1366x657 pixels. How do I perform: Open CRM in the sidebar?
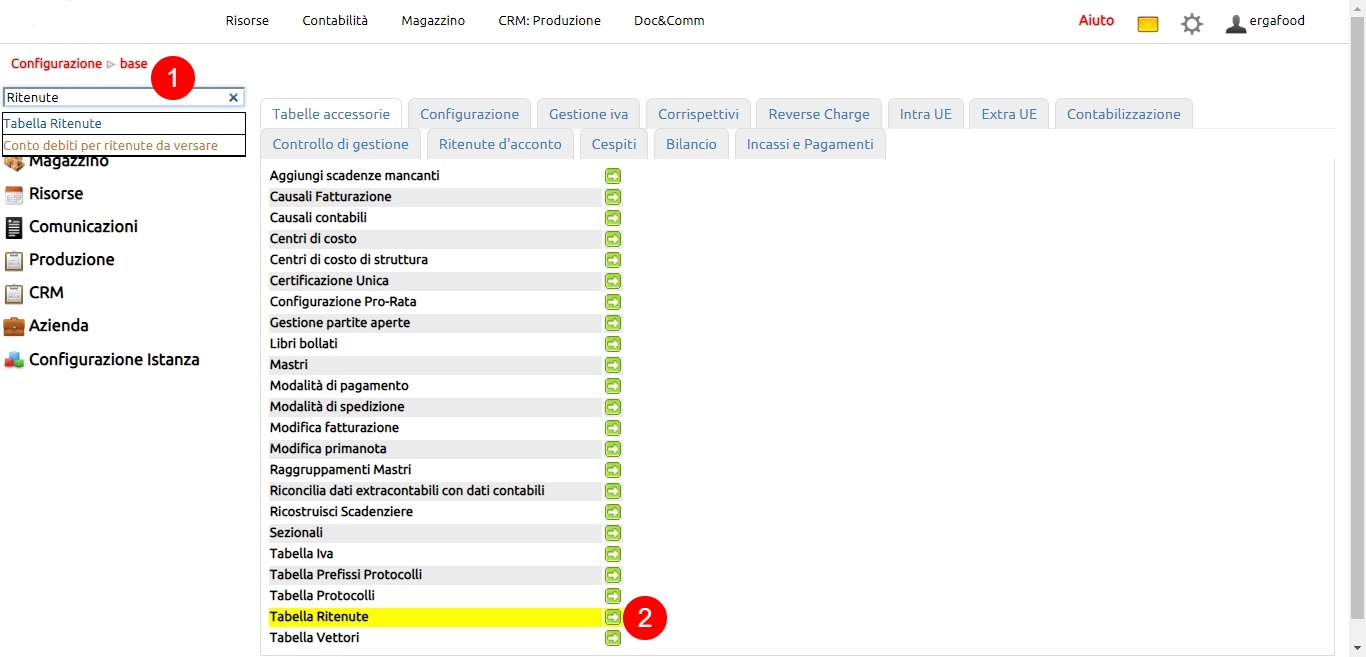click(46, 293)
